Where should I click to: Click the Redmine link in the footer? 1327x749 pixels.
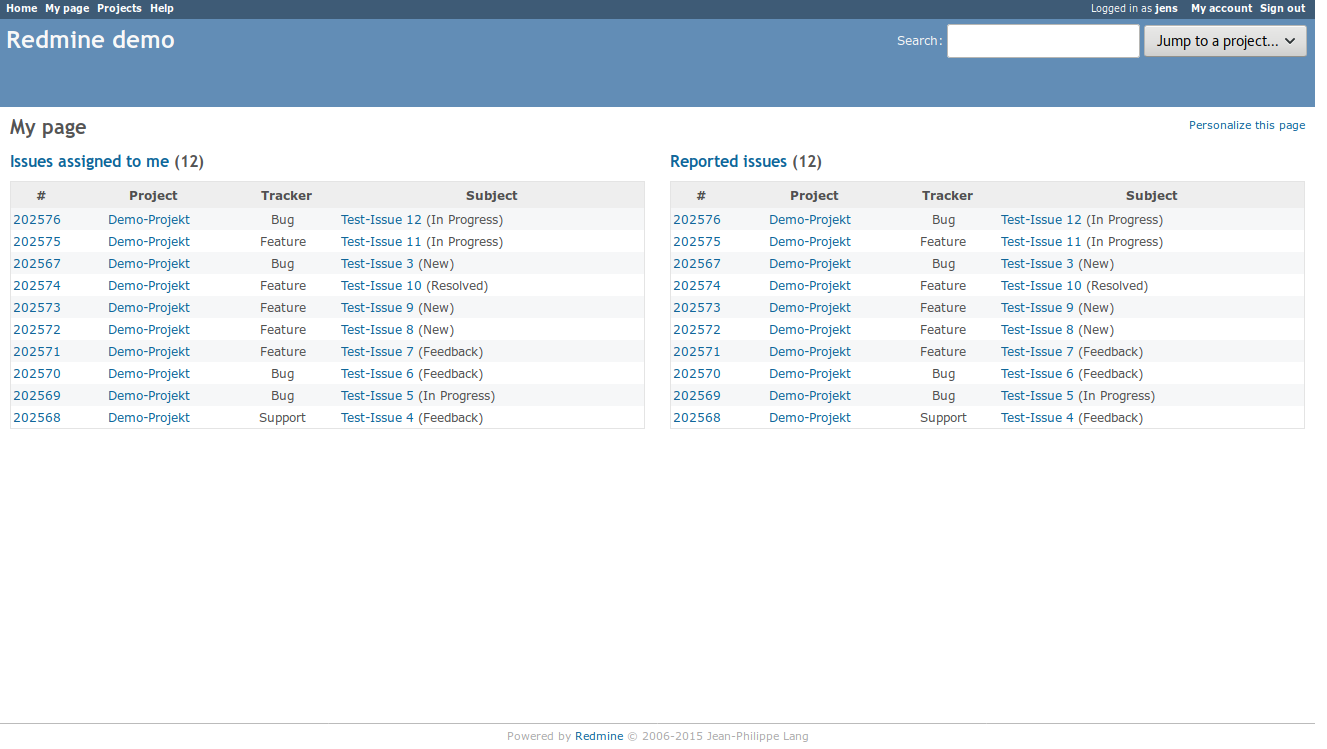tap(599, 736)
